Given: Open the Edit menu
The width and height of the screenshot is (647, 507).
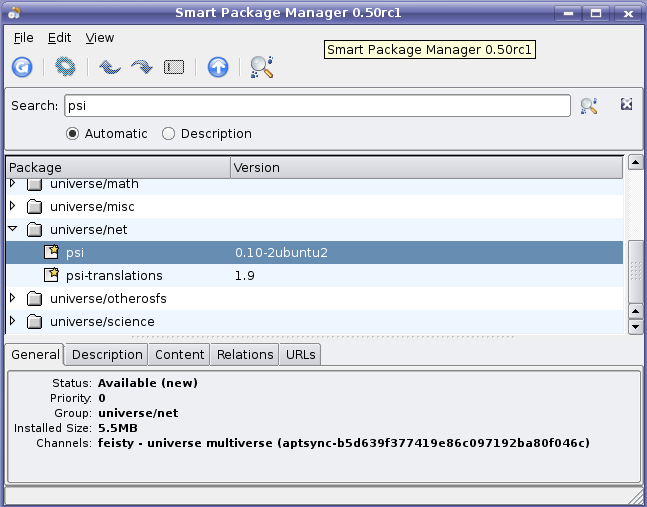Looking at the screenshot, I should click(59, 38).
